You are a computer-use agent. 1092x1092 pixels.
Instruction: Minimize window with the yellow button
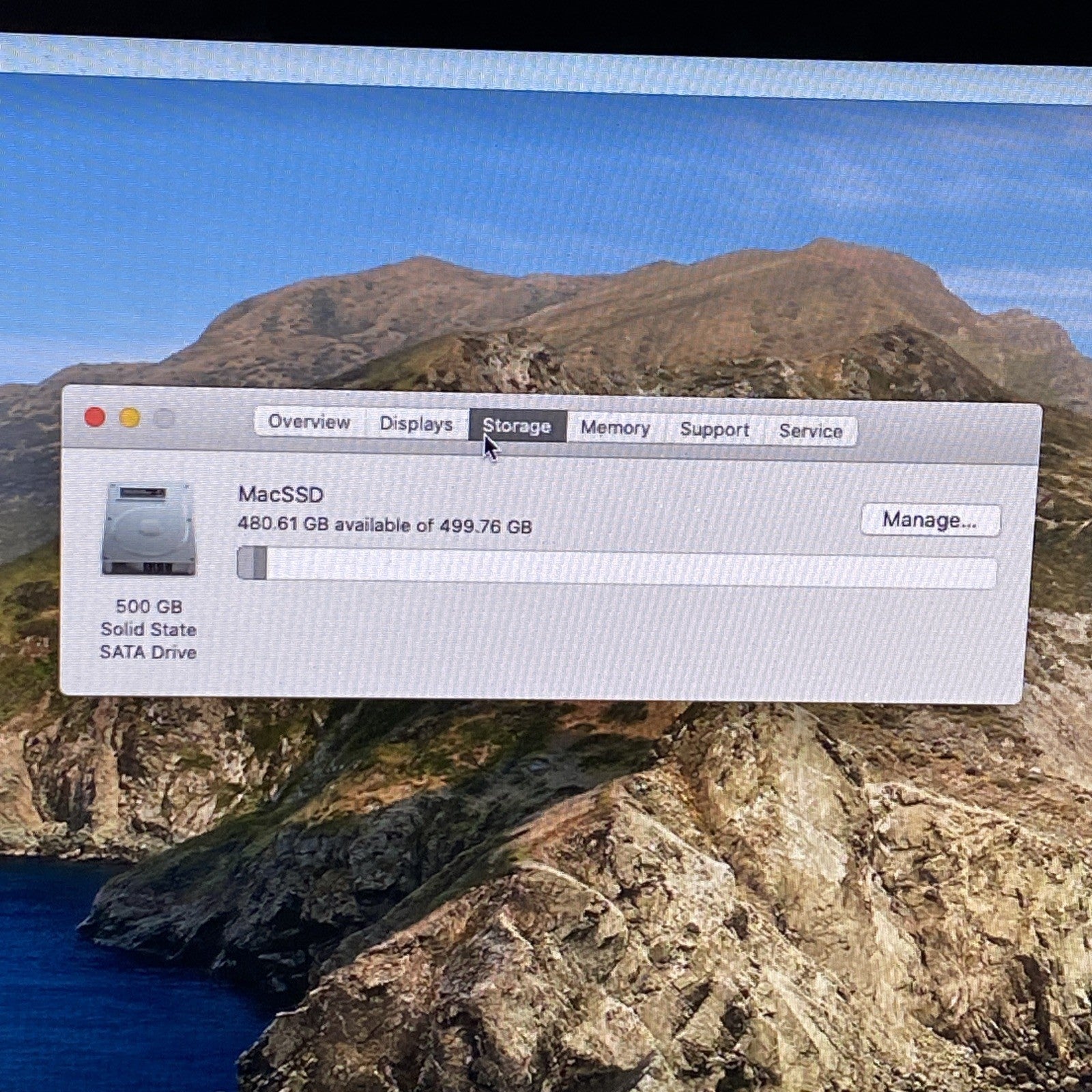130,418
